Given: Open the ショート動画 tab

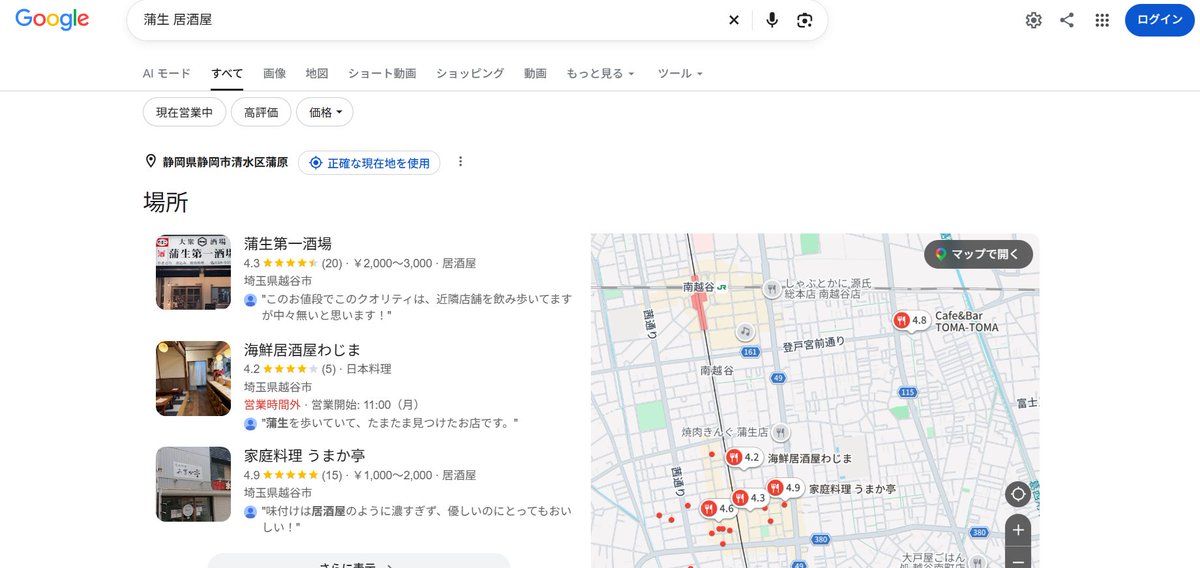Looking at the screenshot, I should 382,73.
